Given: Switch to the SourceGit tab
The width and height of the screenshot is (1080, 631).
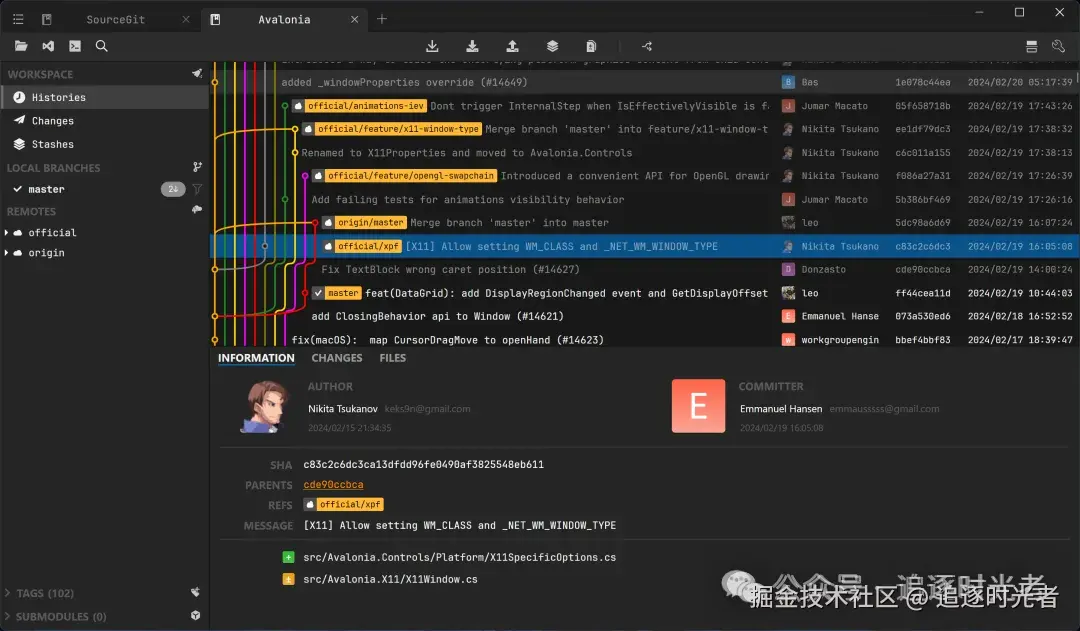Looking at the screenshot, I should click(x=116, y=19).
